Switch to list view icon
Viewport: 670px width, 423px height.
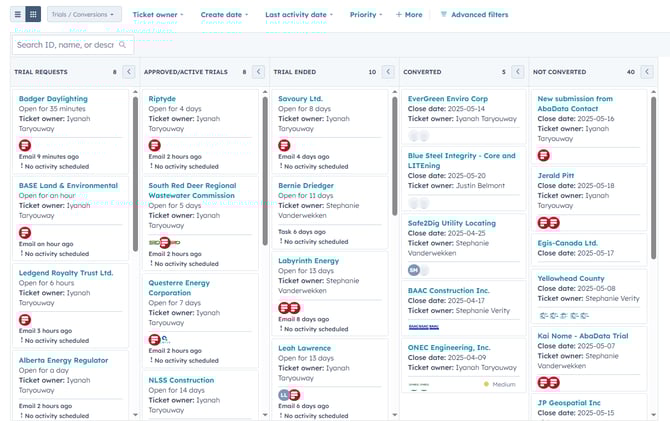pyautogui.click(x=17, y=15)
